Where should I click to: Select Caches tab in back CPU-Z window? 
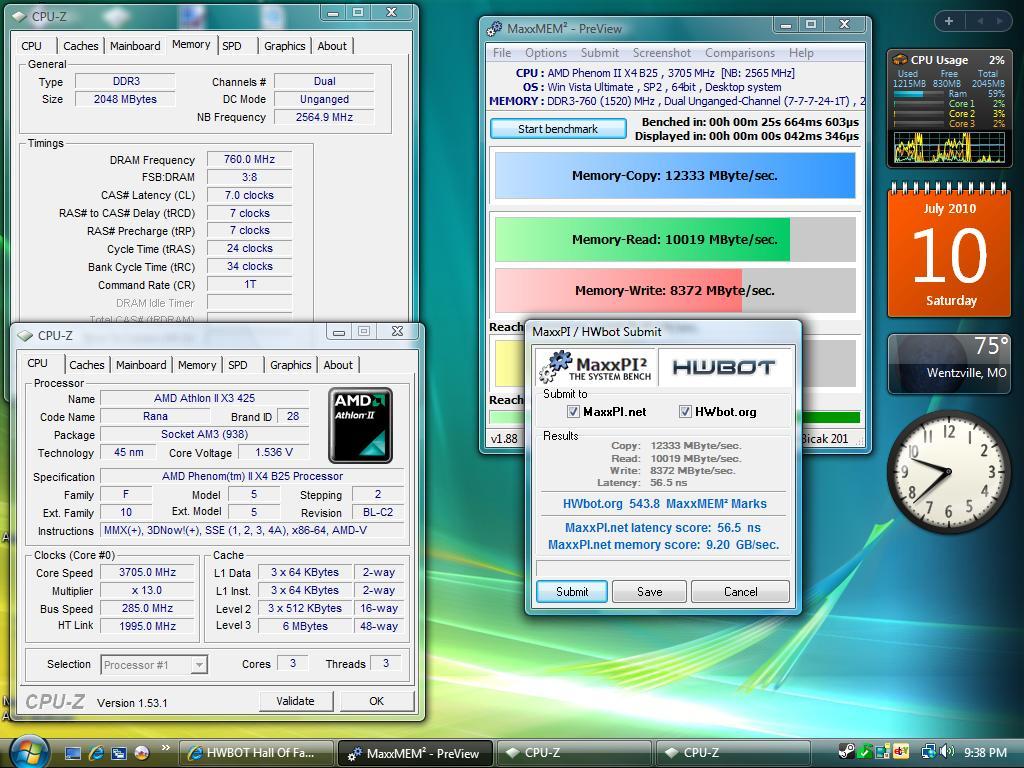(x=81, y=46)
